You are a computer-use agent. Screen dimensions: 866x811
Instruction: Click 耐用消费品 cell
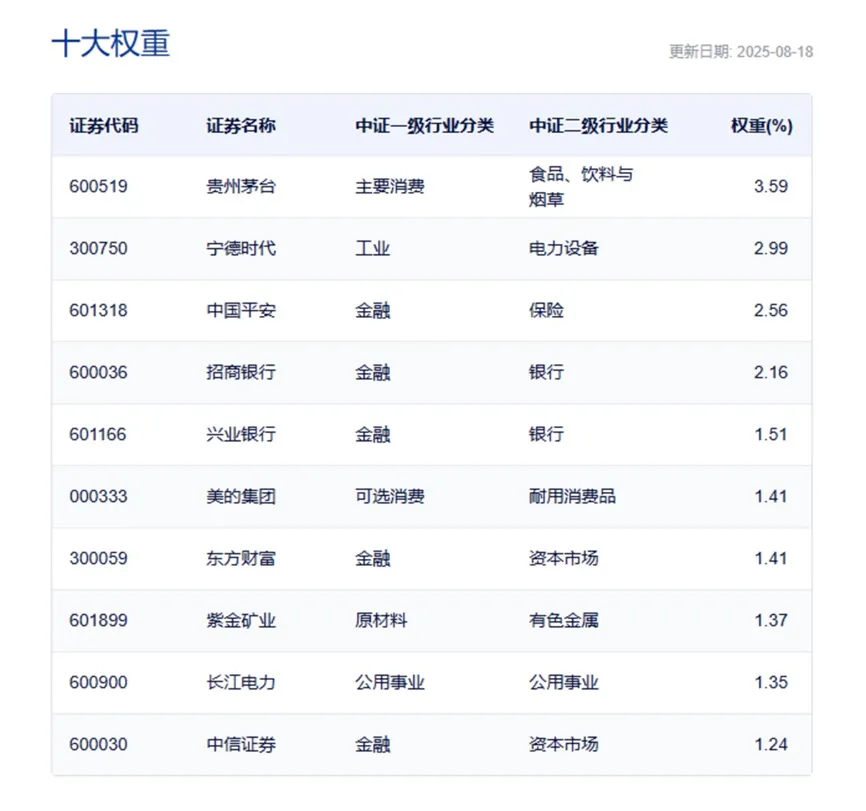(x=572, y=496)
